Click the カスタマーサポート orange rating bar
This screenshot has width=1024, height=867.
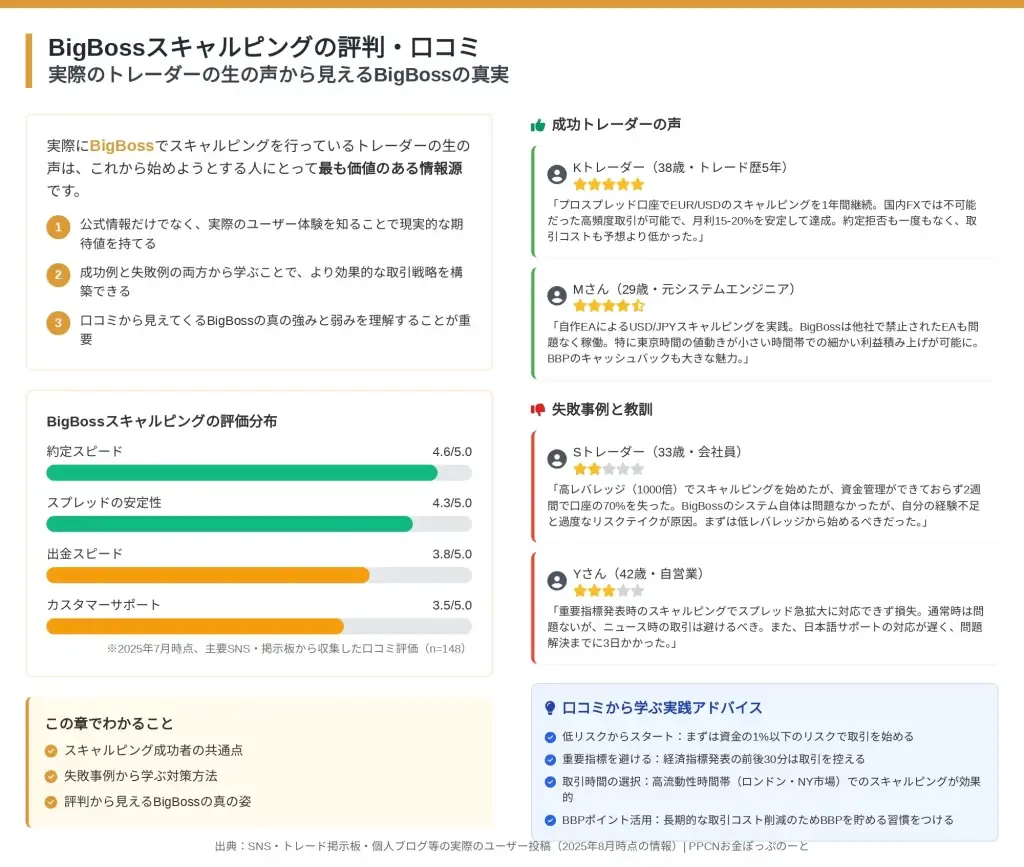click(x=195, y=626)
